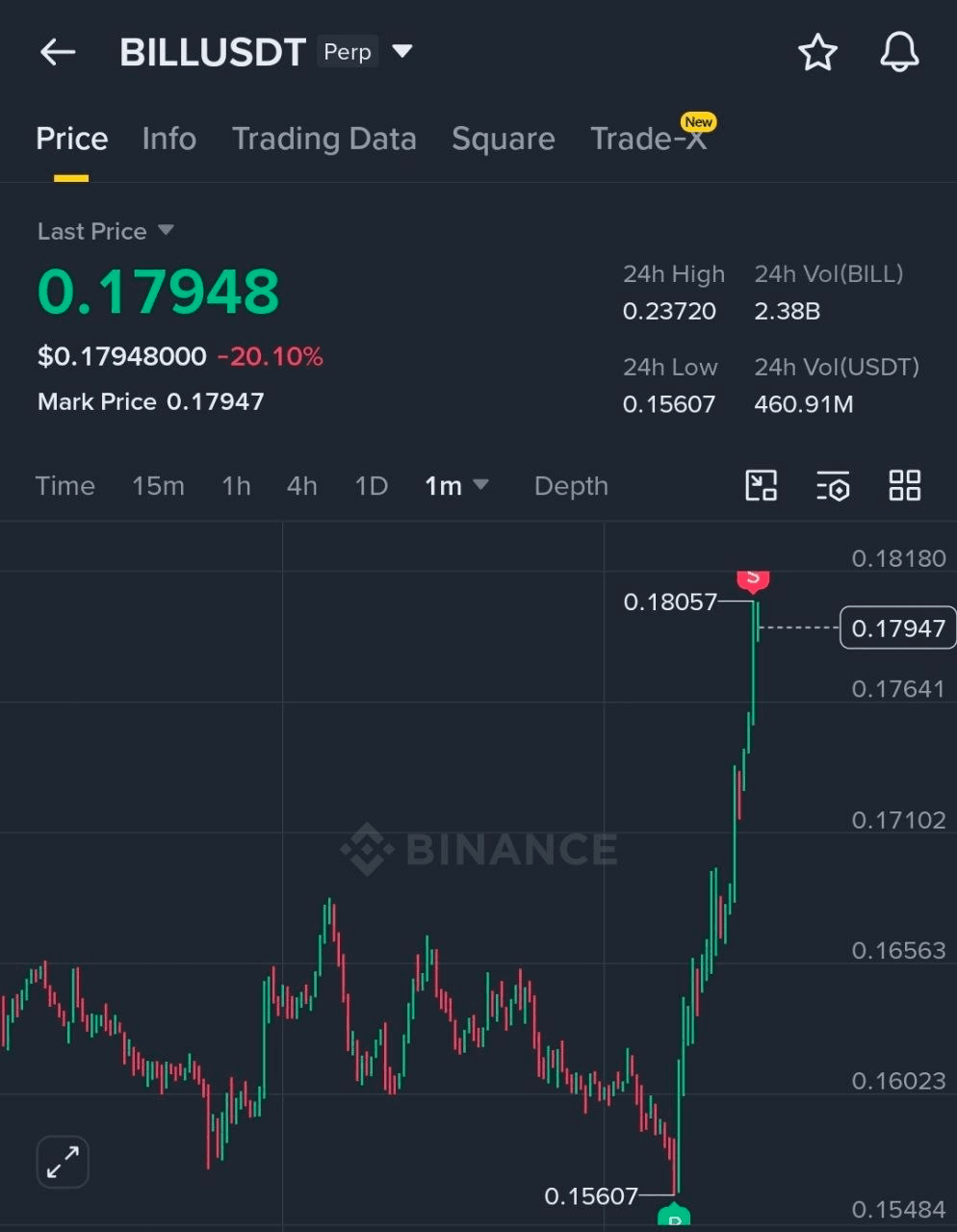Open the chart drawing tools icon
This screenshot has width=957, height=1232.
point(762,485)
